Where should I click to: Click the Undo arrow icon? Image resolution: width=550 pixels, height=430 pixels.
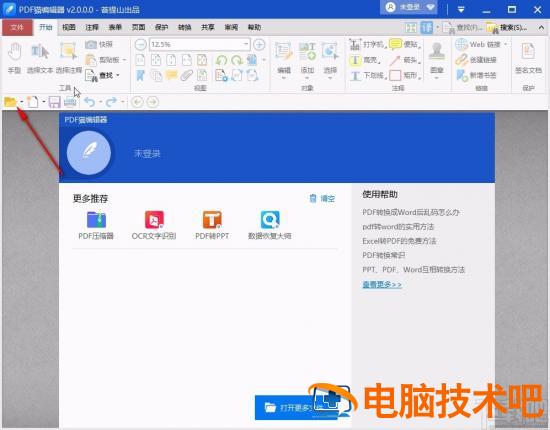click(90, 102)
